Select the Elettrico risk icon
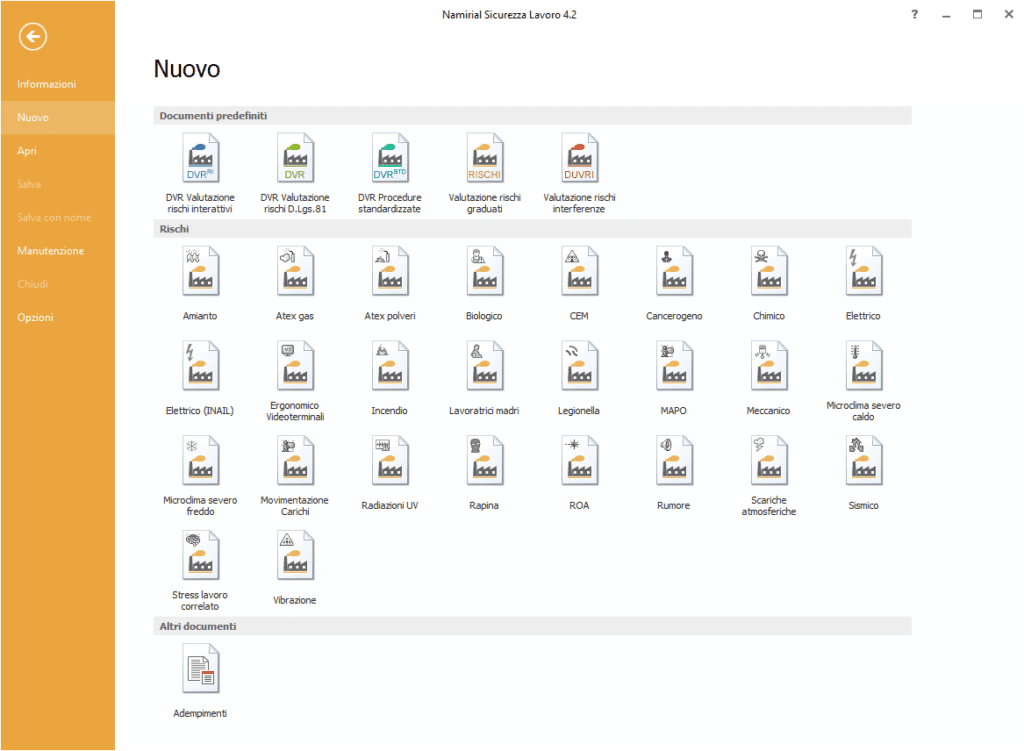This screenshot has width=1024, height=751. click(863, 271)
